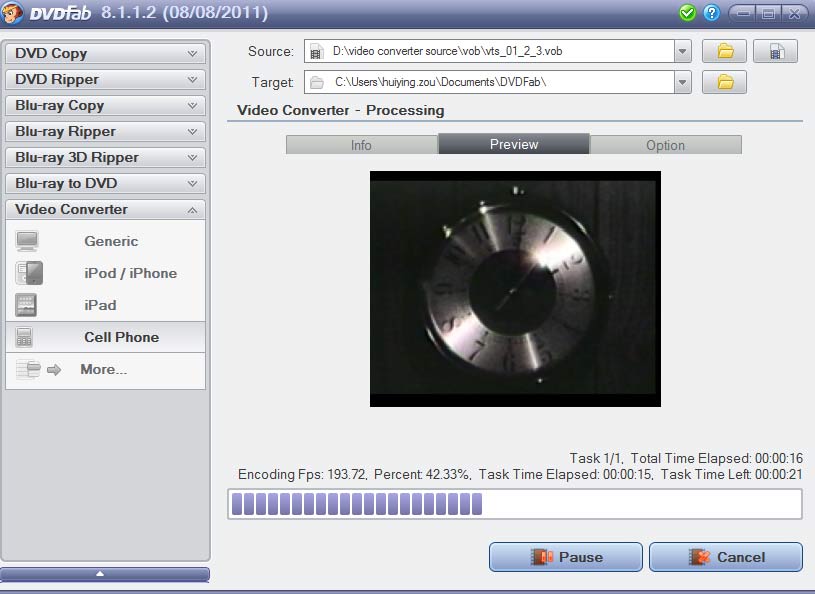Select iPod / iPhone conversion profile

pyautogui.click(x=106, y=273)
